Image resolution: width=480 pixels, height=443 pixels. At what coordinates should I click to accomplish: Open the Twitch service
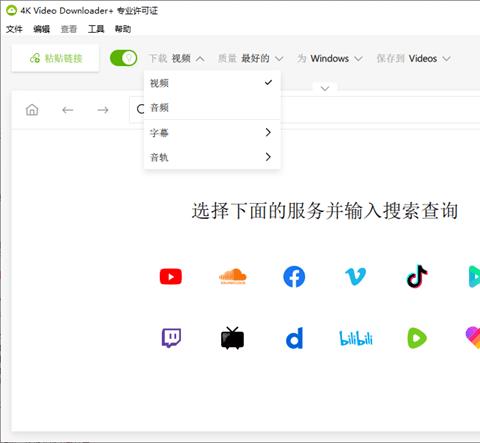(171, 338)
